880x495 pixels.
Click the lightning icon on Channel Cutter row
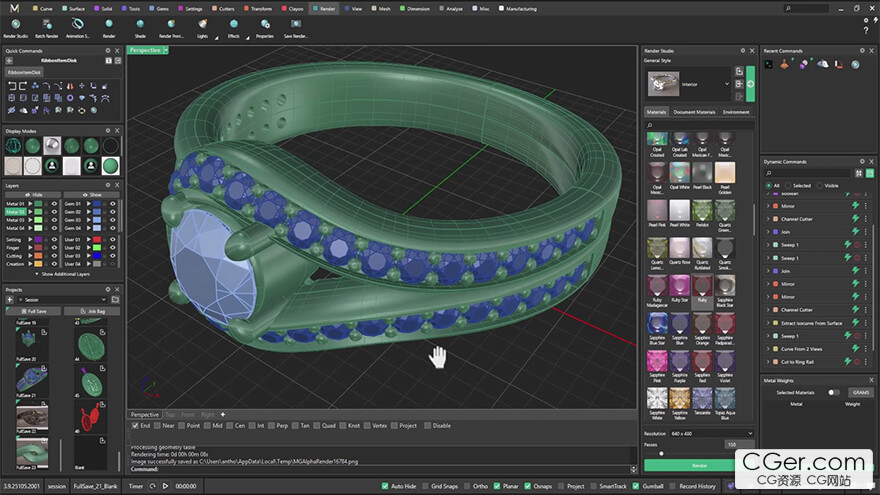[856, 219]
